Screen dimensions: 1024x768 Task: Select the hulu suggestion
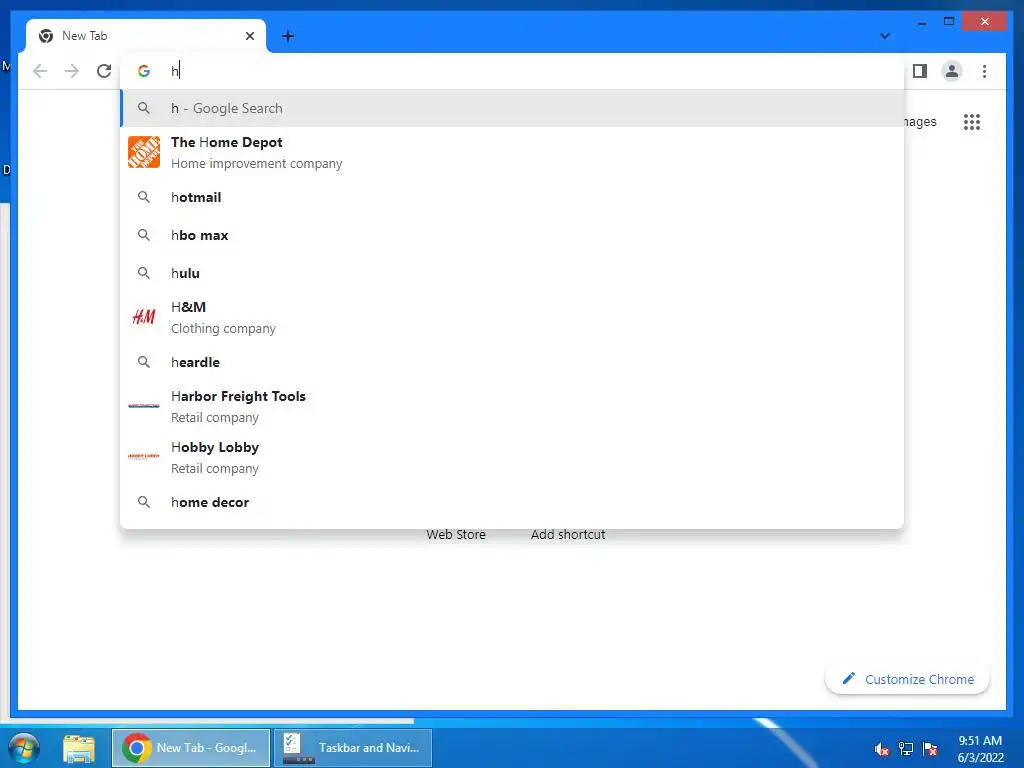[x=513, y=273]
